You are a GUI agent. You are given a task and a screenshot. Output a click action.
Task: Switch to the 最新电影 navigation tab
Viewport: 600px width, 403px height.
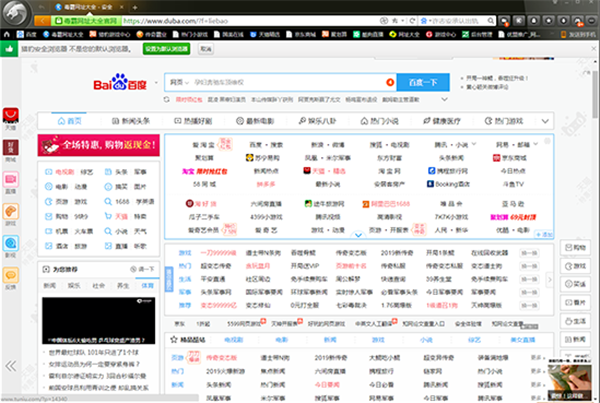tap(256, 120)
